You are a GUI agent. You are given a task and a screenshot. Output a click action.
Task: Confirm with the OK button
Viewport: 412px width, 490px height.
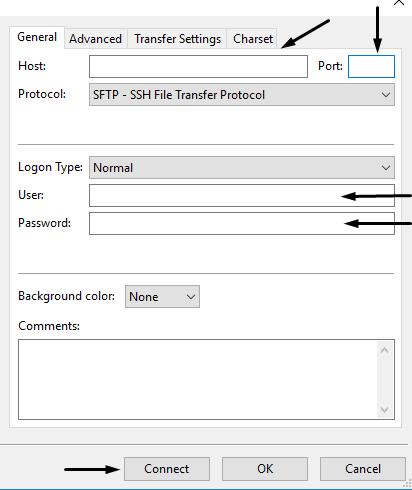click(x=265, y=469)
